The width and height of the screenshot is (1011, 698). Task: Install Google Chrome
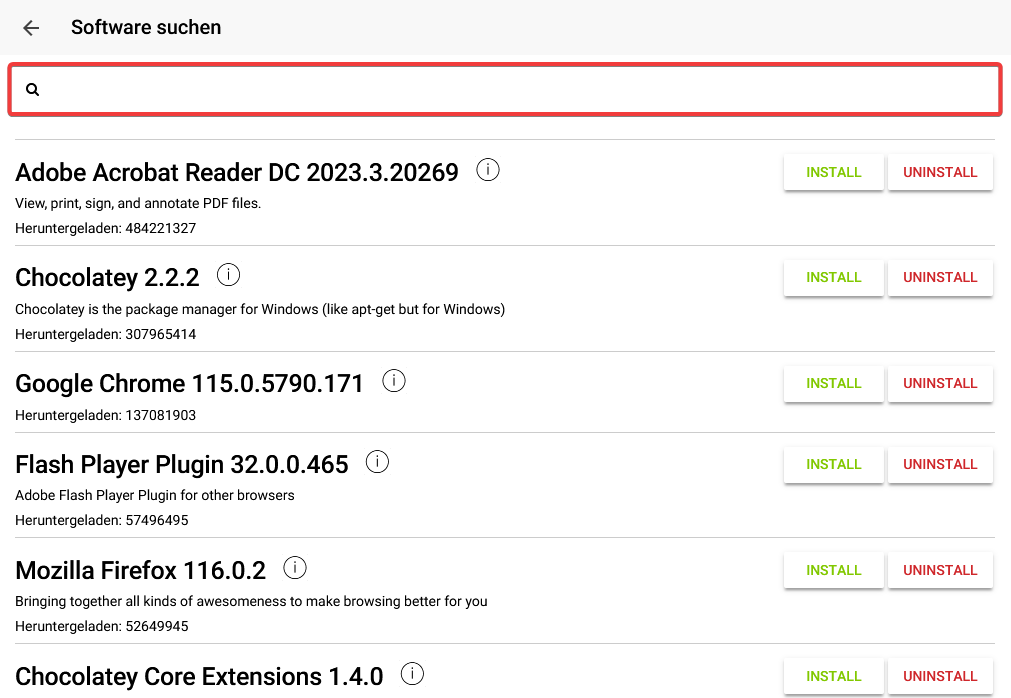point(834,383)
